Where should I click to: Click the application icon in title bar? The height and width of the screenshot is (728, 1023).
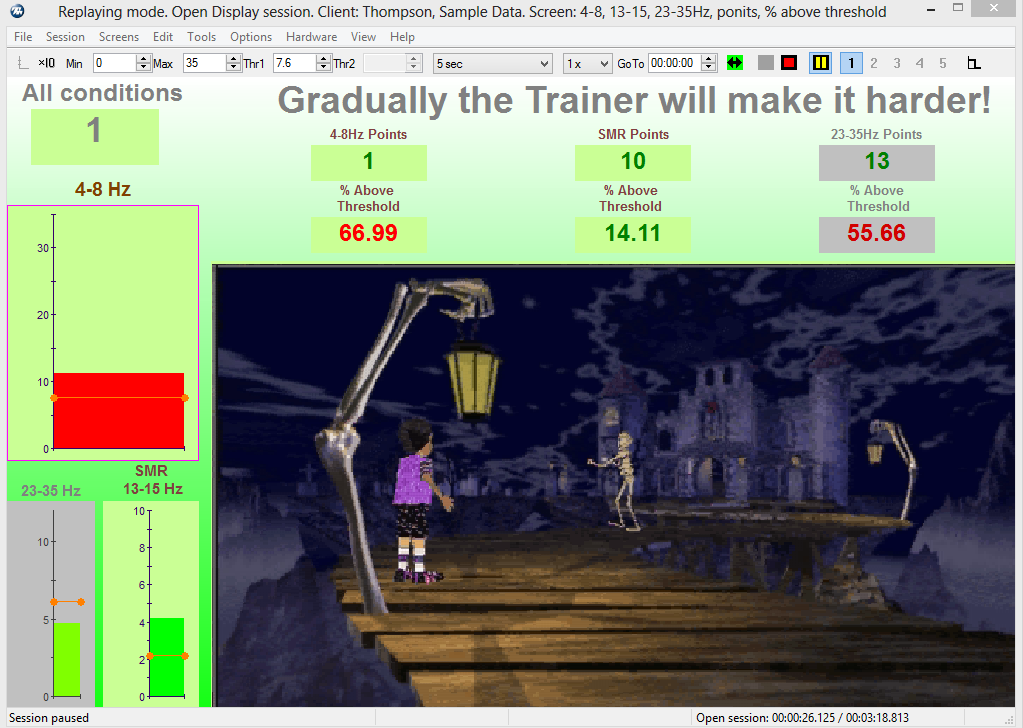click(18, 11)
